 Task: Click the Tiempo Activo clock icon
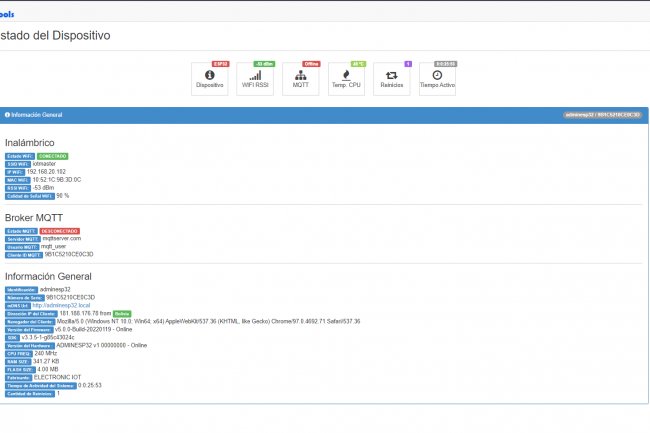click(437, 75)
